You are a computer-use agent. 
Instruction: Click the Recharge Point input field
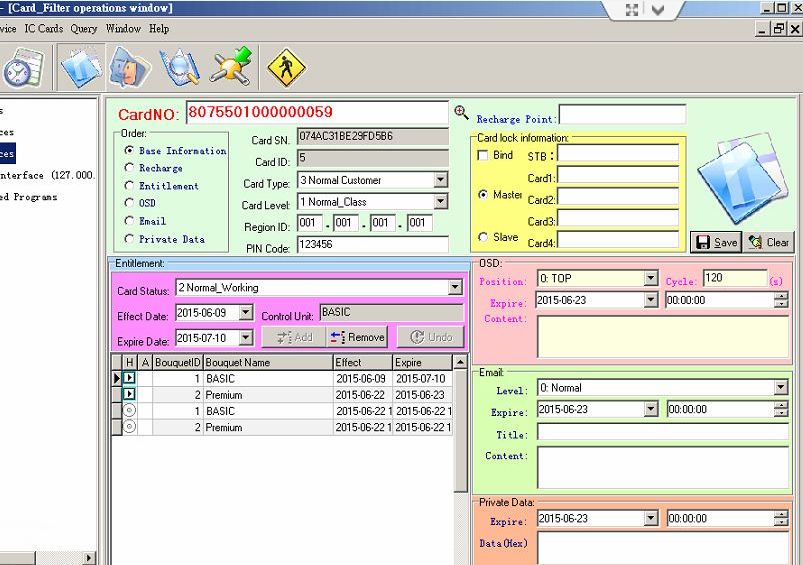[622, 115]
